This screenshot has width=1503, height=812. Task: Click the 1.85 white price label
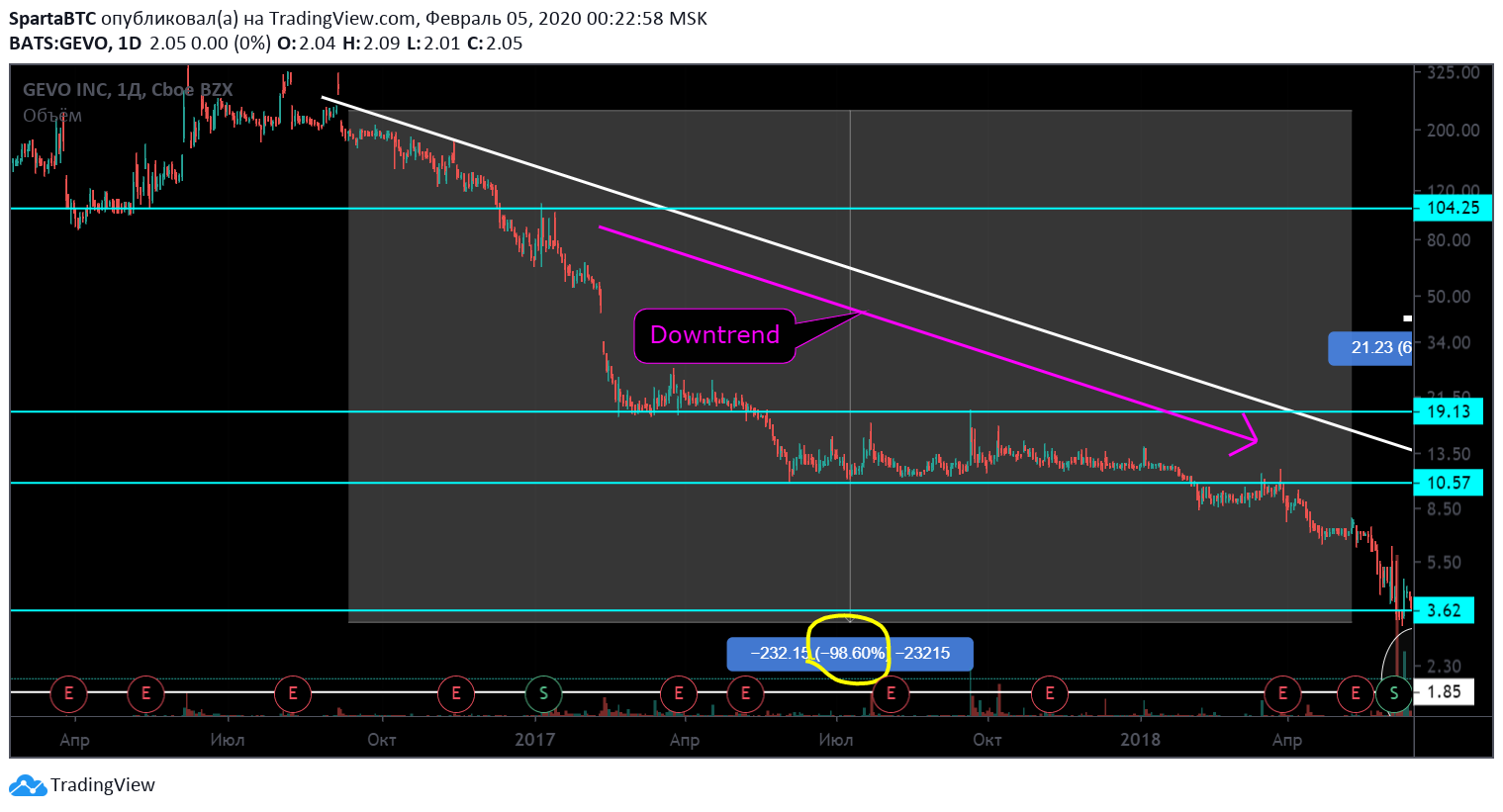tap(1445, 692)
